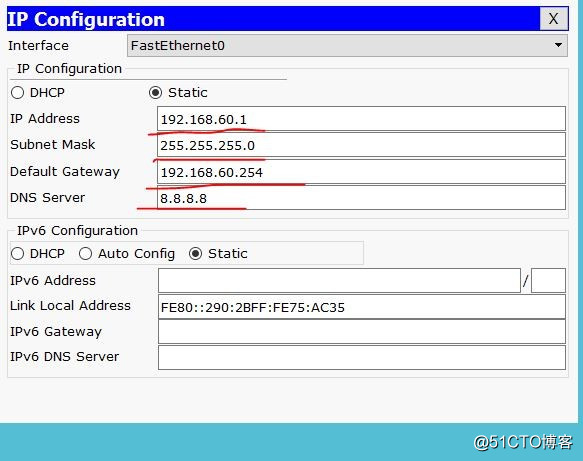Screen dimensions: 583x461
Task: Select the IPv4 DHCP radio button
Action: click(17, 93)
